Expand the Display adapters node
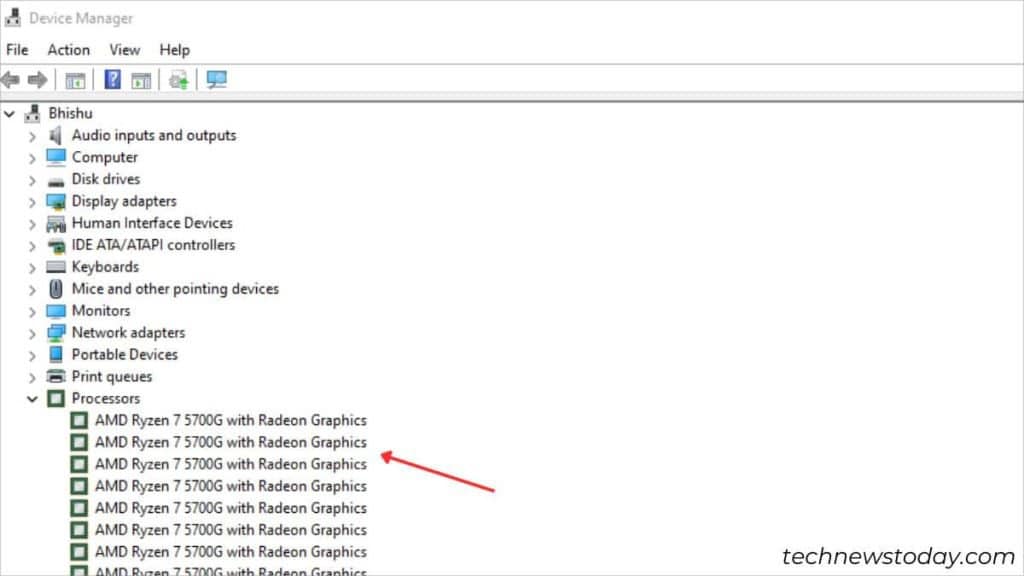1024x576 pixels. (x=33, y=201)
